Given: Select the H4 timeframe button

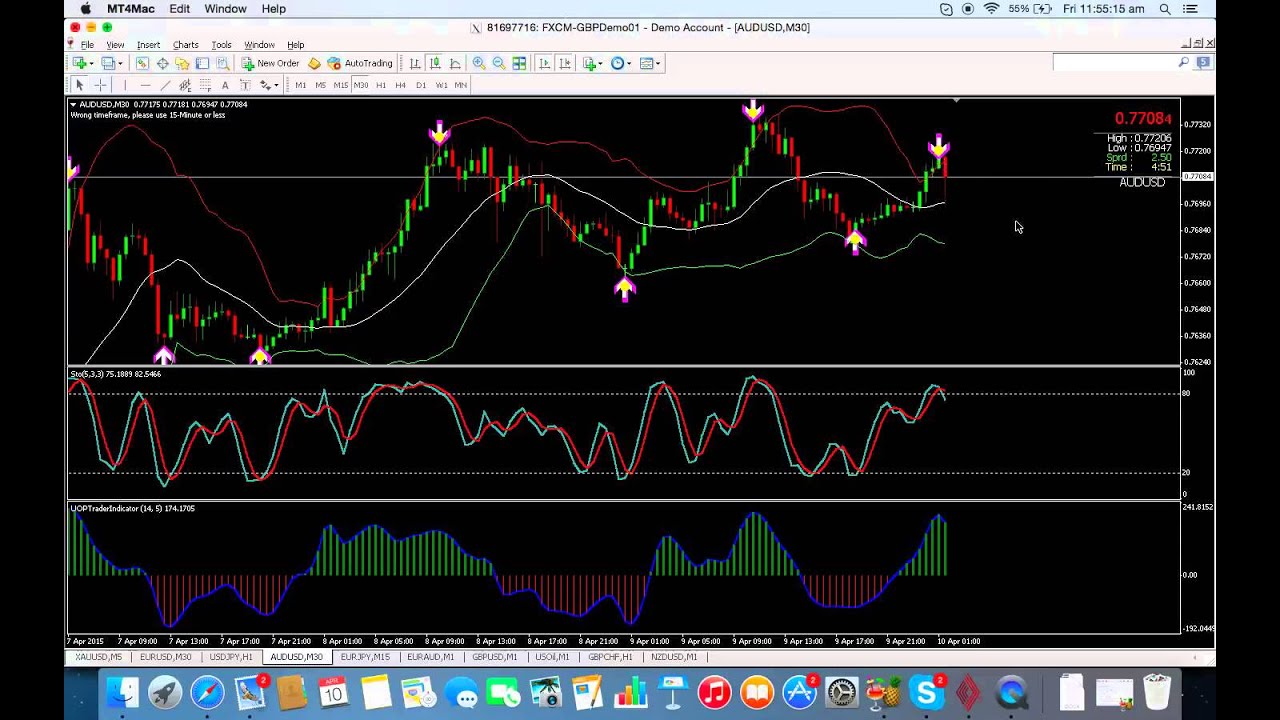Looking at the screenshot, I should pos(400,85).
